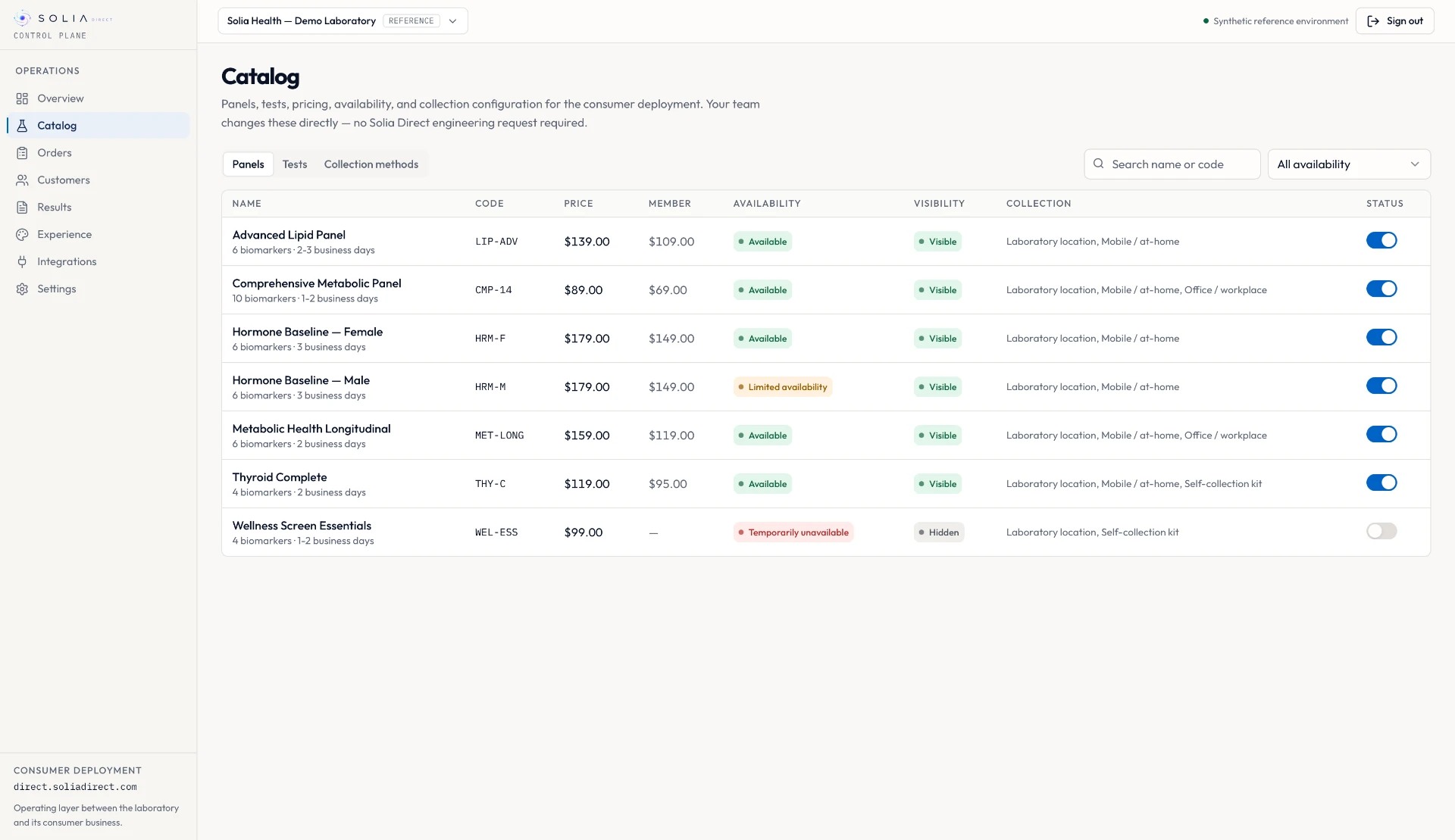Disable the Advanced Lipid Panel status toggle

coord(1381,240)
